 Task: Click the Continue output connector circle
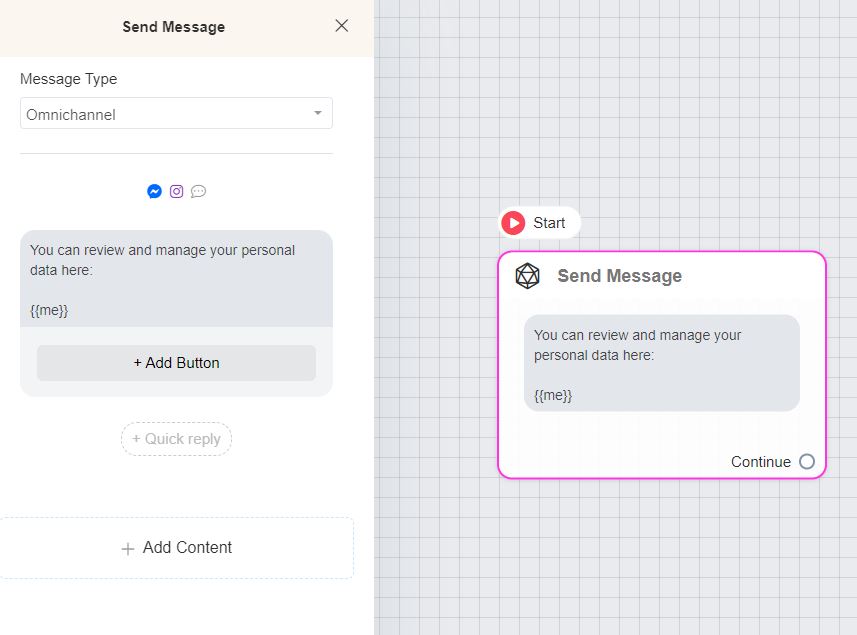coord(807,462)
